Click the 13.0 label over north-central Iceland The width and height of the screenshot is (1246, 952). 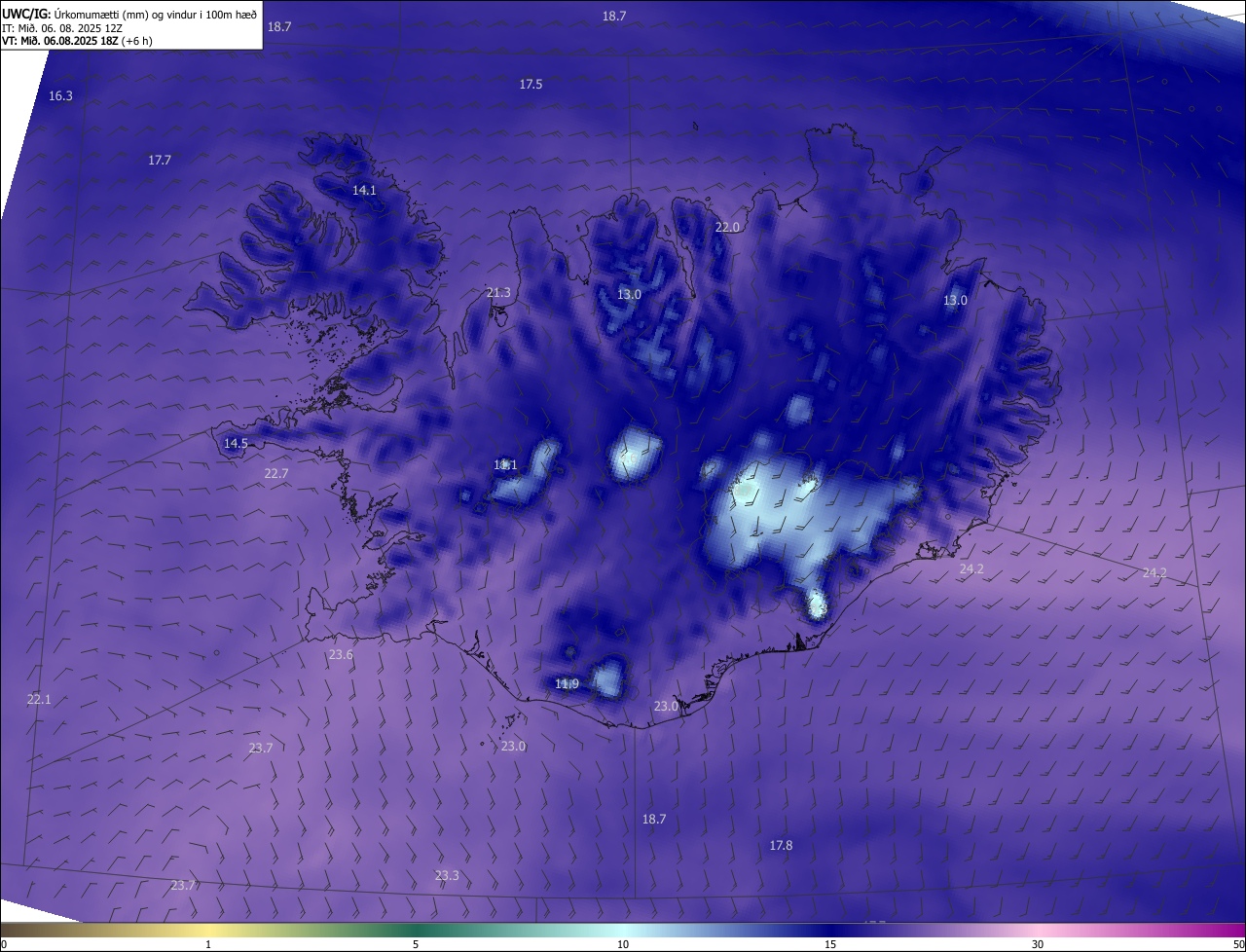point(629,294)
